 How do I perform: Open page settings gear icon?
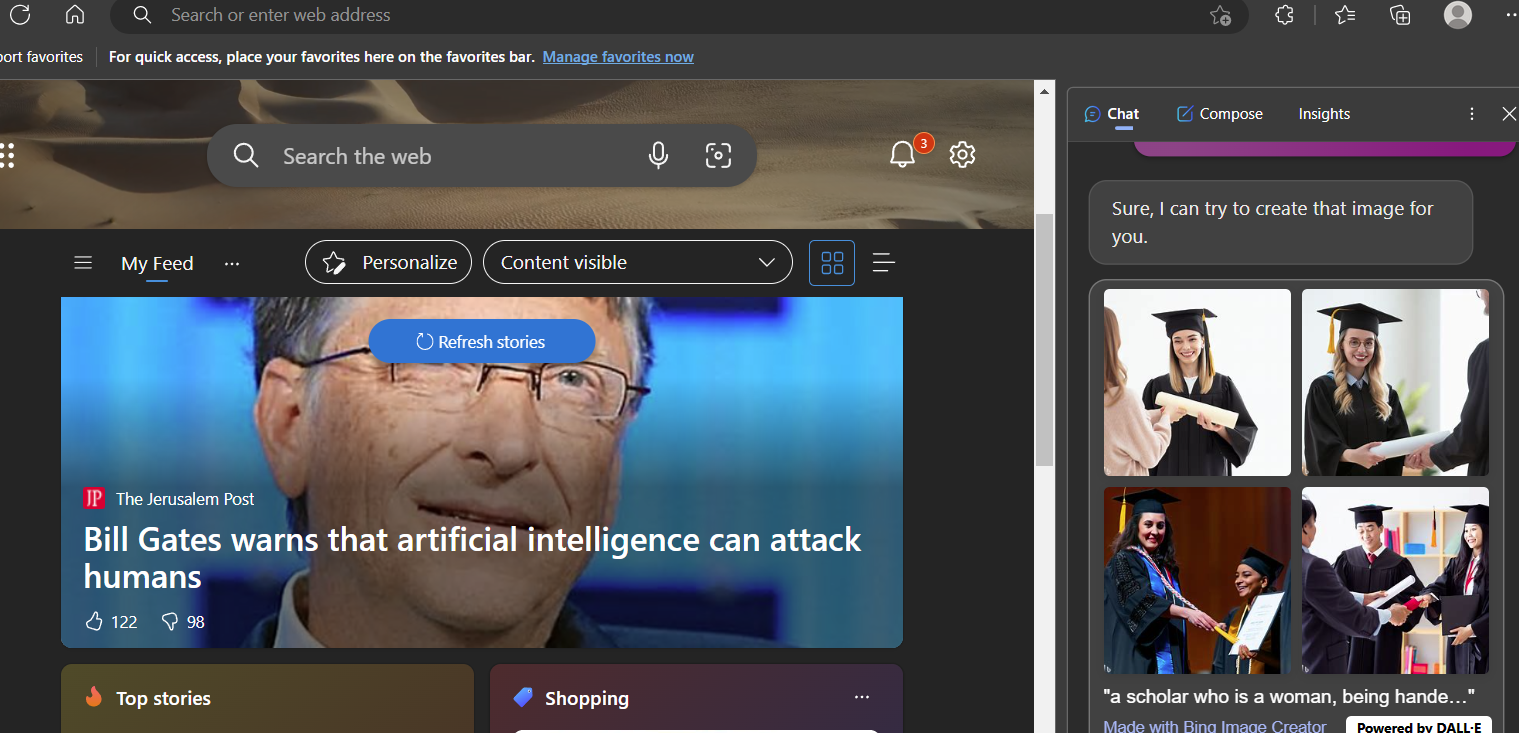click(x=962, y=155)
